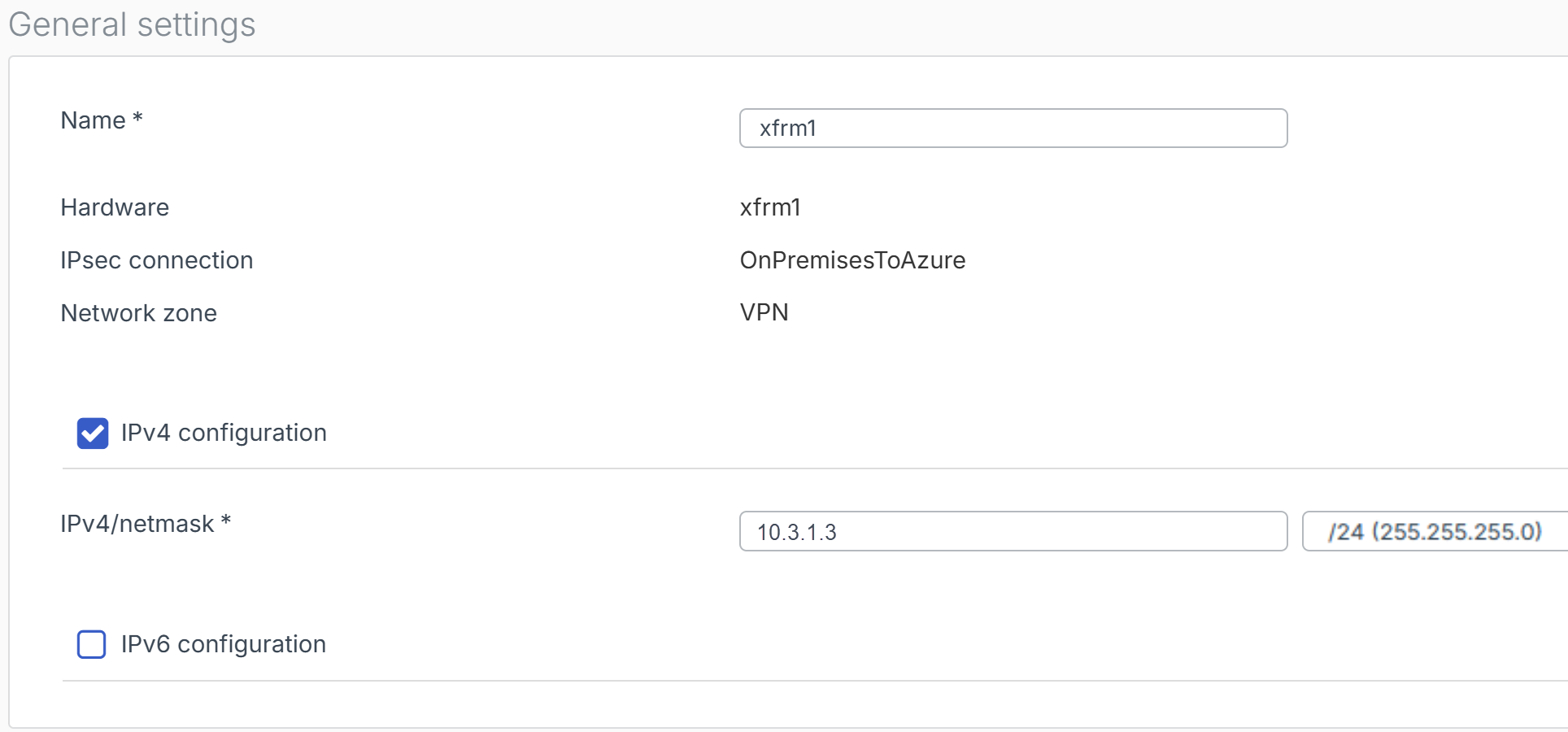Click the divider line under IPv4 configuration

click(x=813, y=468)
